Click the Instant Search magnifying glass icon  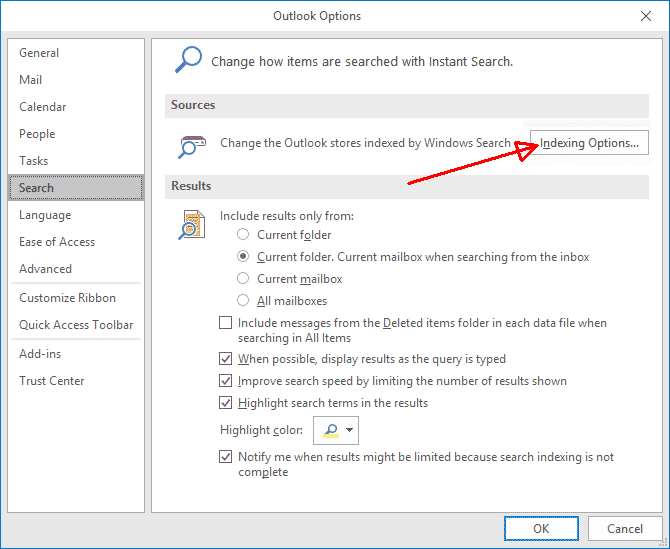click(x=188, y=59)
